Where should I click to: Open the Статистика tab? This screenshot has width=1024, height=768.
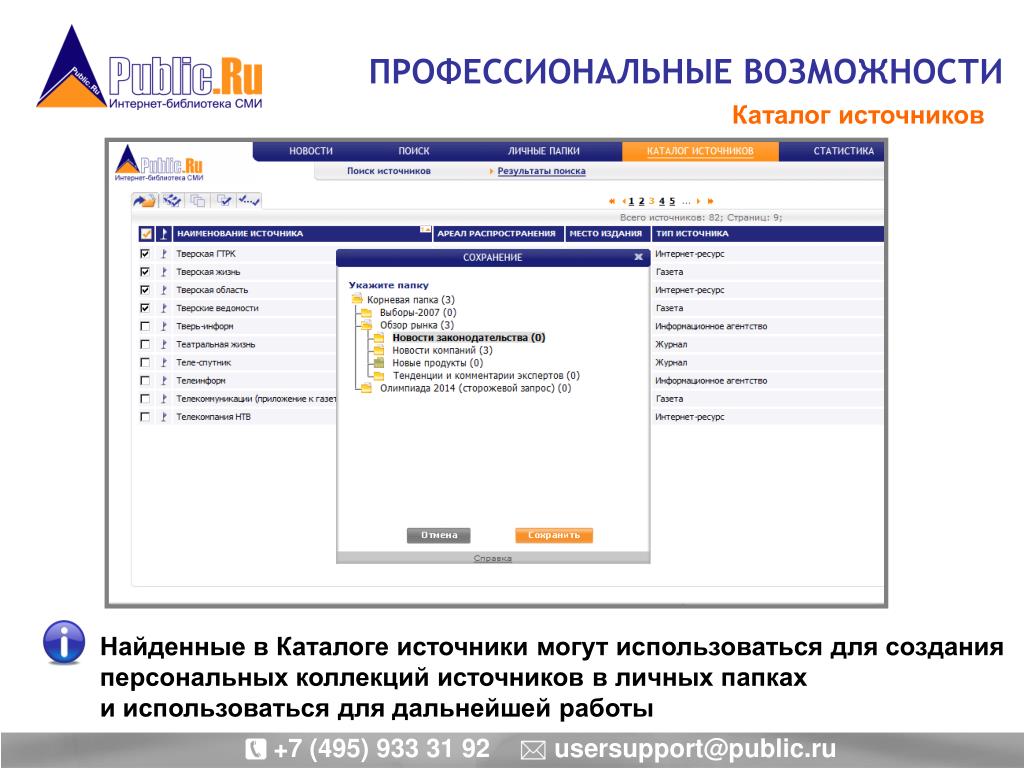tap(844, 151)
